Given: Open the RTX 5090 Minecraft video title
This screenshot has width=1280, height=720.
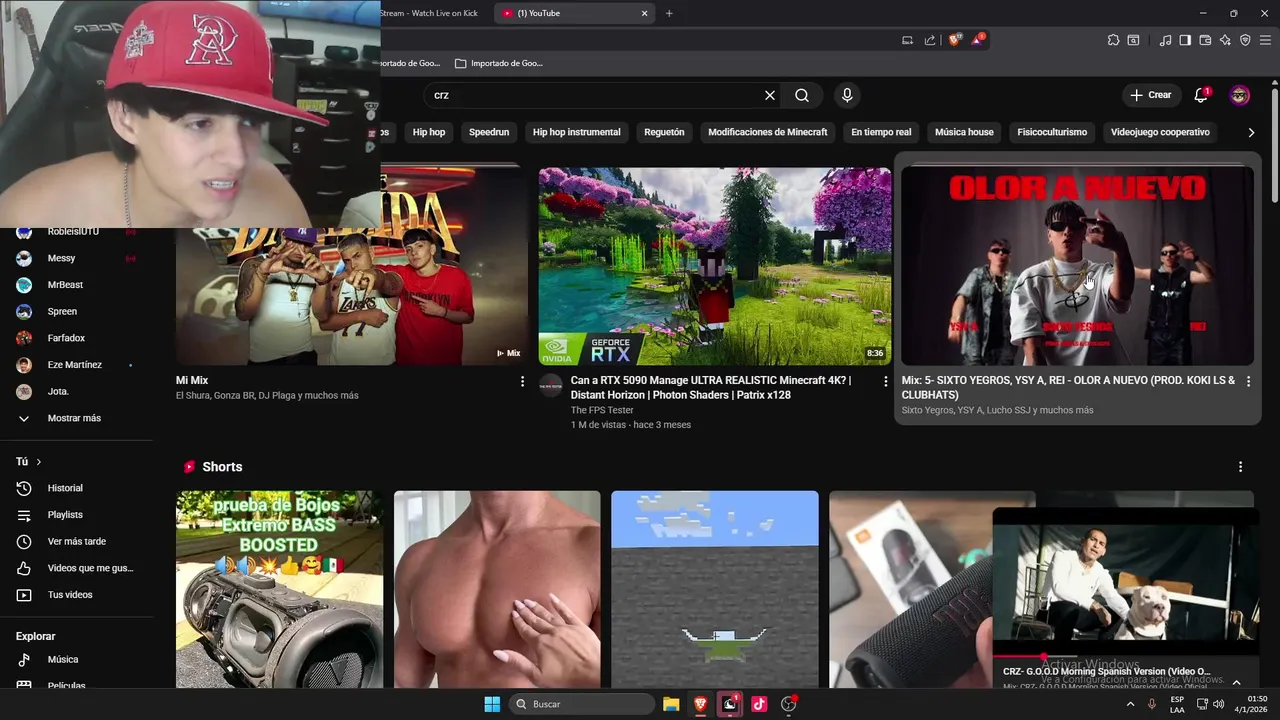Looking at the screenshot, I should [711, 387].
